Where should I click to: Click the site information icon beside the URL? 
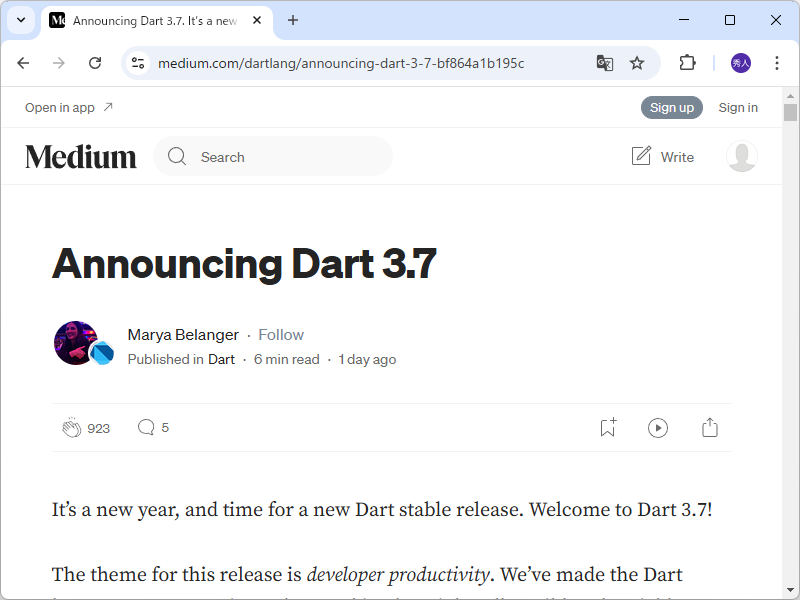pyautogui.click(x=137, y=62)
